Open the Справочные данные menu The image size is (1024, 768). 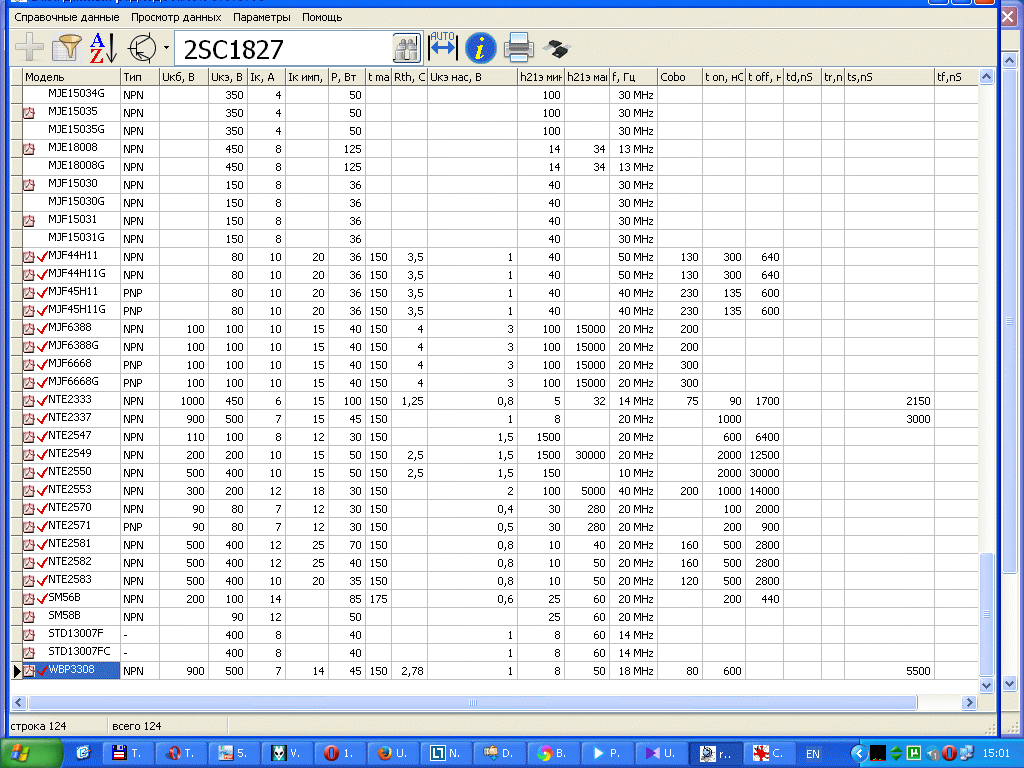tap(67, 17)
